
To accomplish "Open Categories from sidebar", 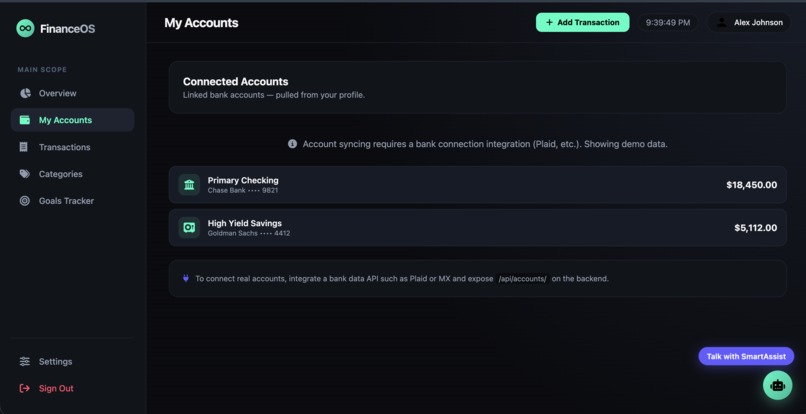I will 72,174.
